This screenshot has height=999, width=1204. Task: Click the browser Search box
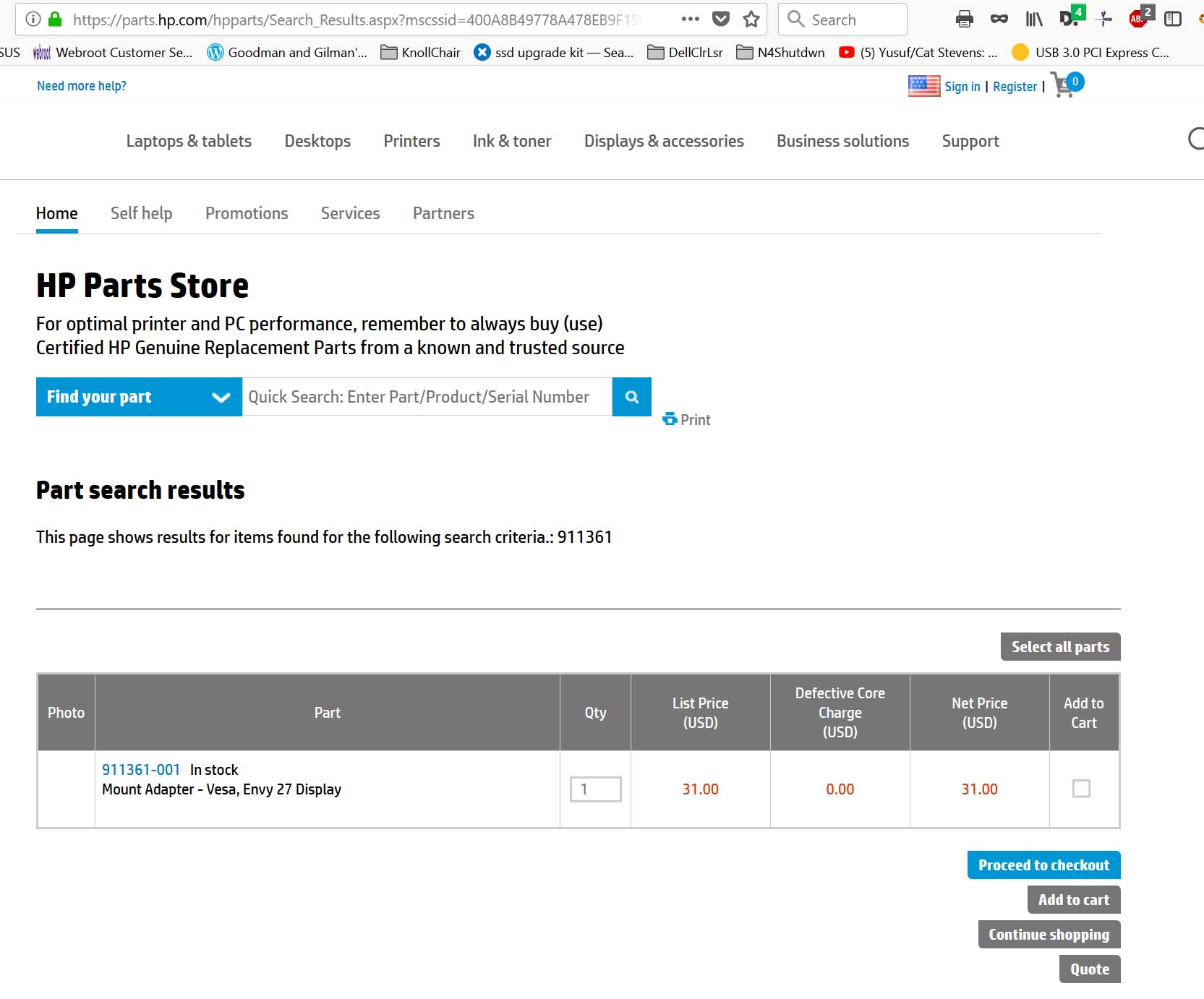[842, 20]
